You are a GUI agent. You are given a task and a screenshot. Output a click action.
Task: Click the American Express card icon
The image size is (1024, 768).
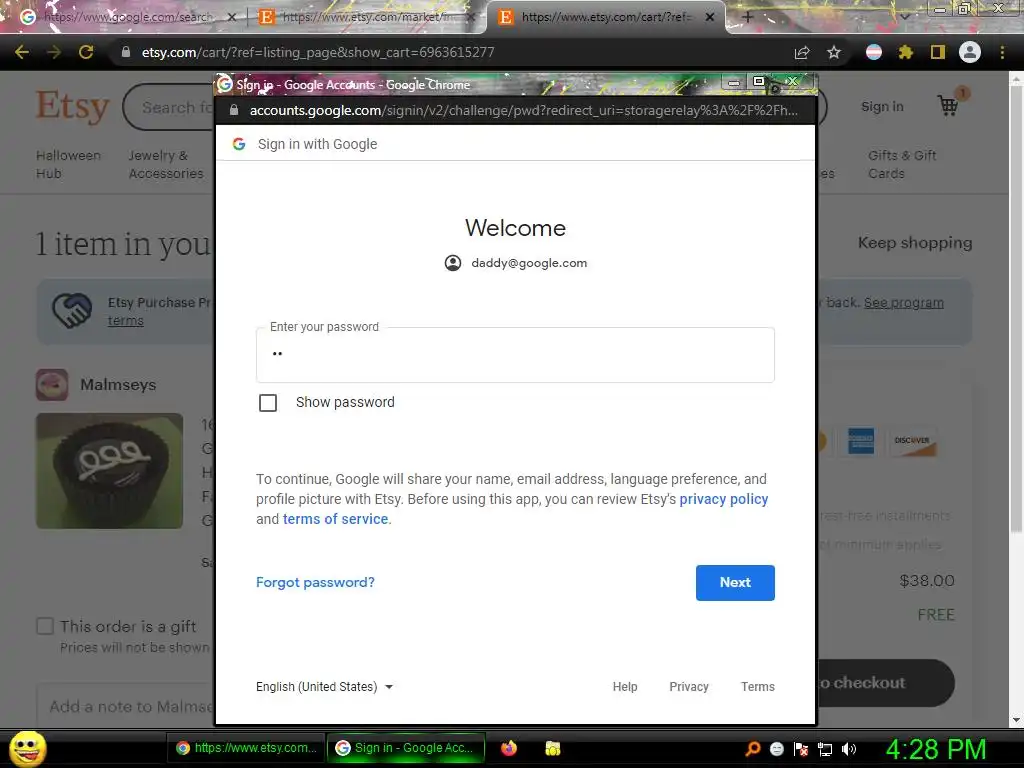coord(861,441)
